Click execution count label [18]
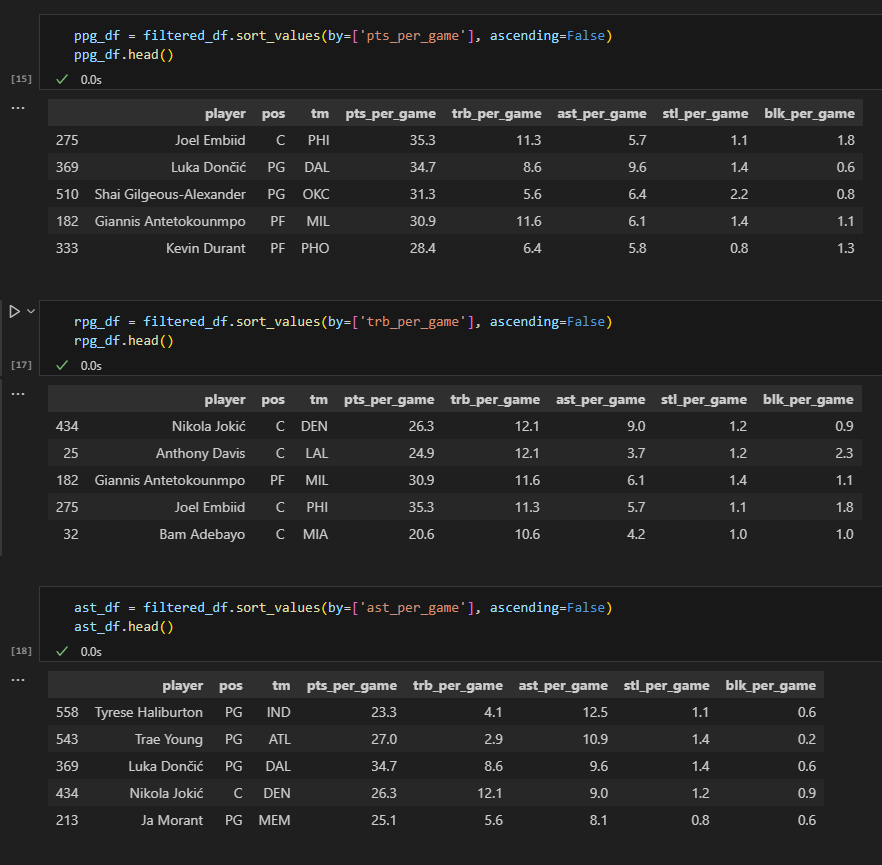 pyautogui.click(x=21, y=651)
